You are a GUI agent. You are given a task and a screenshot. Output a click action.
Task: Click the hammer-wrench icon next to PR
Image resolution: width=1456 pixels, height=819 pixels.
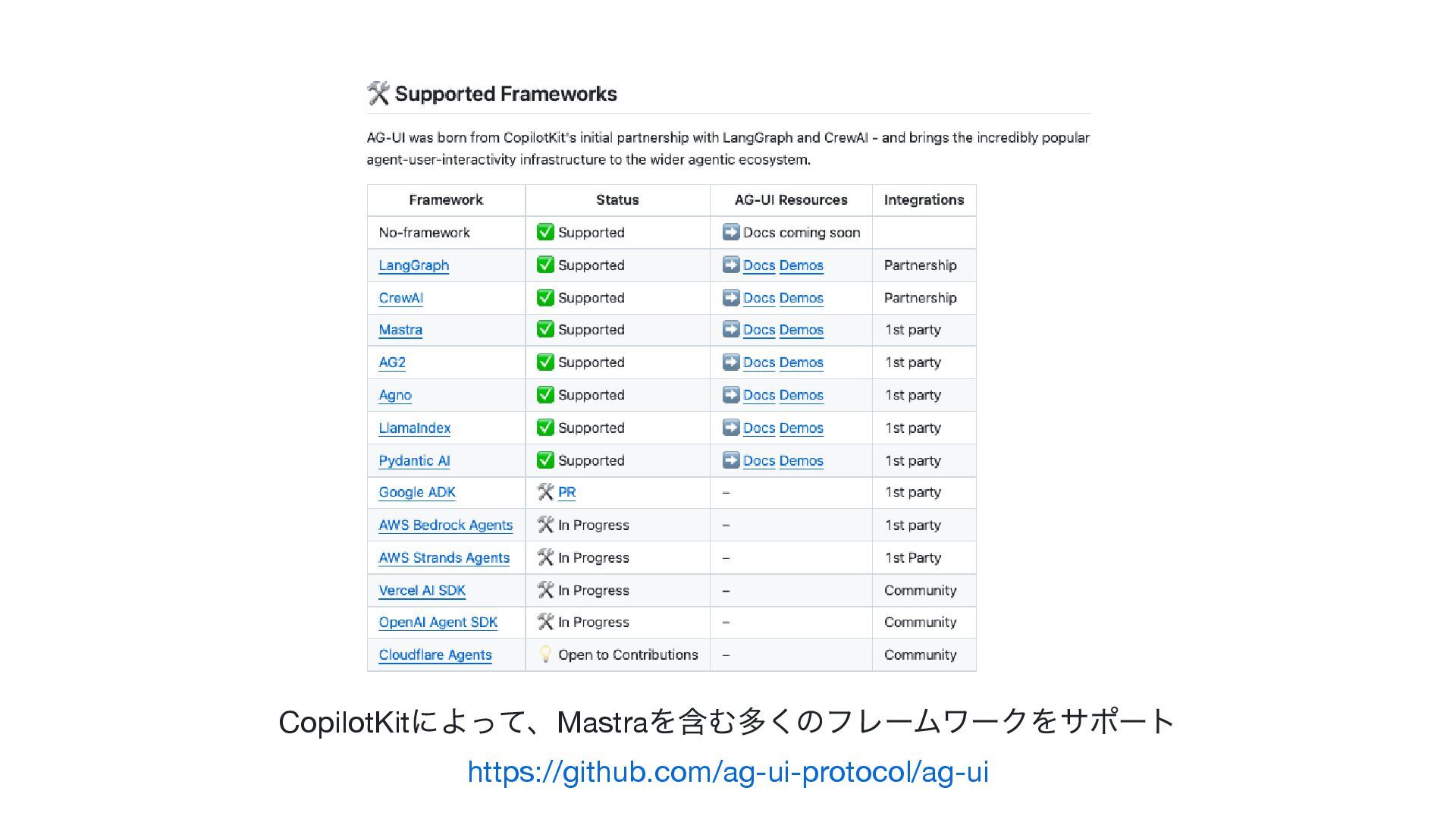tap(545, 491)
